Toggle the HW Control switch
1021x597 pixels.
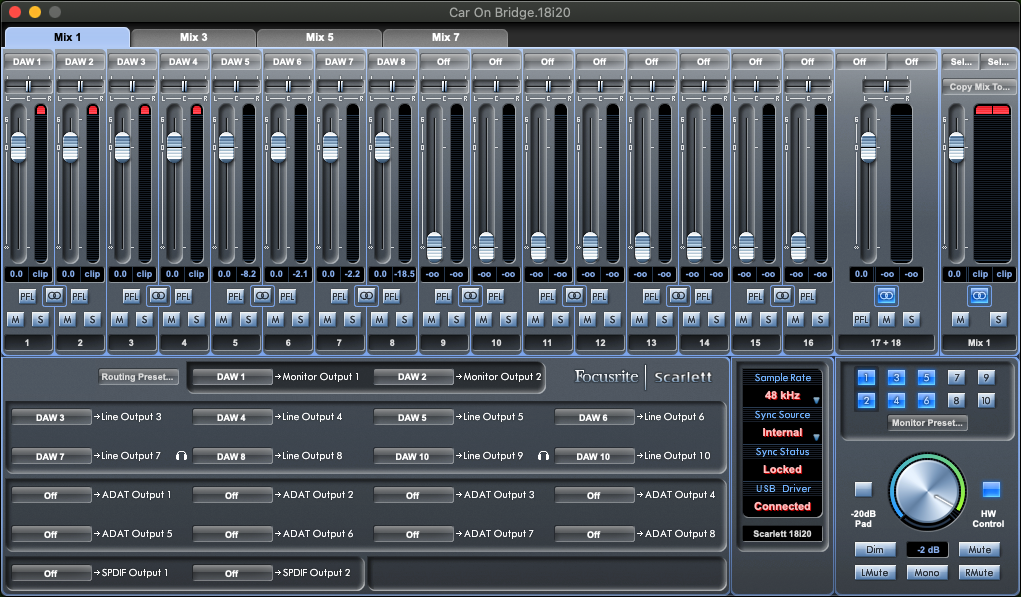click(x=991, y=490)
